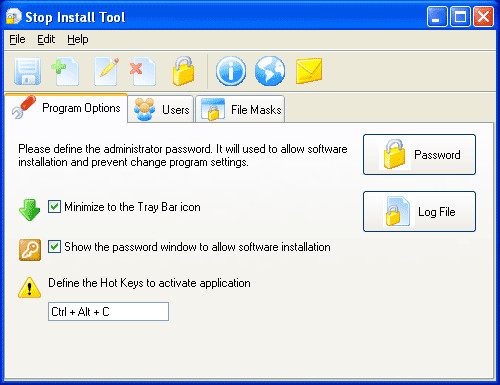Click the Password button
Image resolution: width=500 pixels, height=385 pixels.
point(419,155)
